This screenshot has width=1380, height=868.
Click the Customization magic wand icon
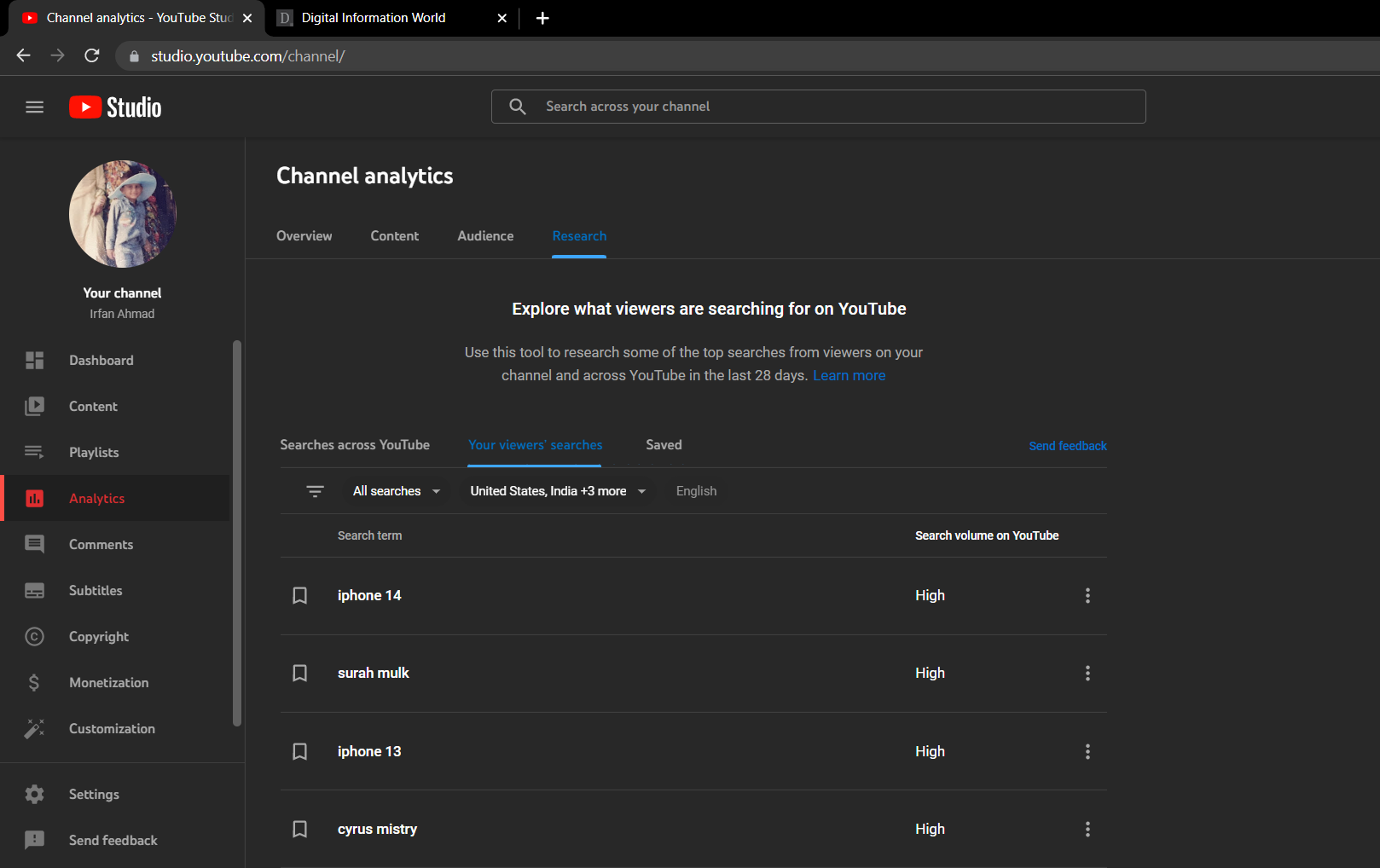[34, 729]
